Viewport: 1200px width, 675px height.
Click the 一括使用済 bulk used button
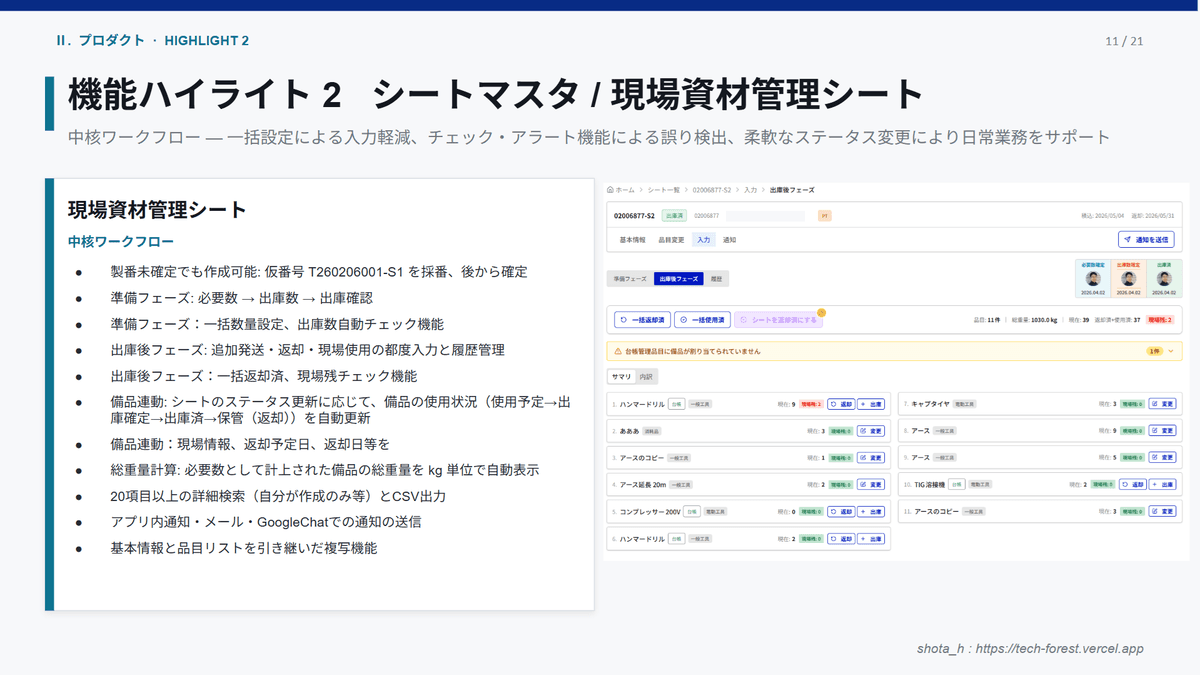[x=702, y=320]
